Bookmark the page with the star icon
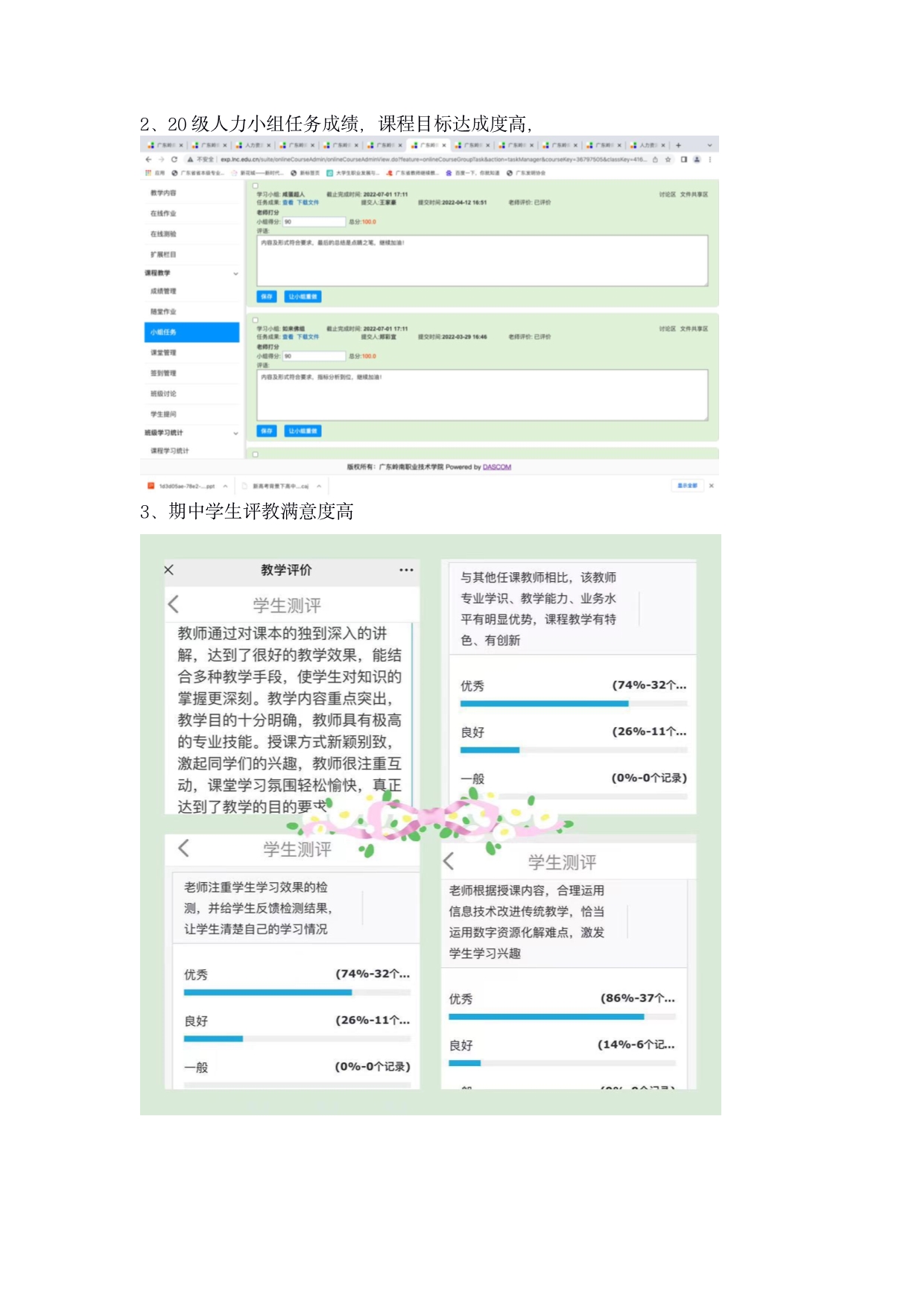Image resolution: width=924 pixels, height=1306 pixels. tap(668, 159)
